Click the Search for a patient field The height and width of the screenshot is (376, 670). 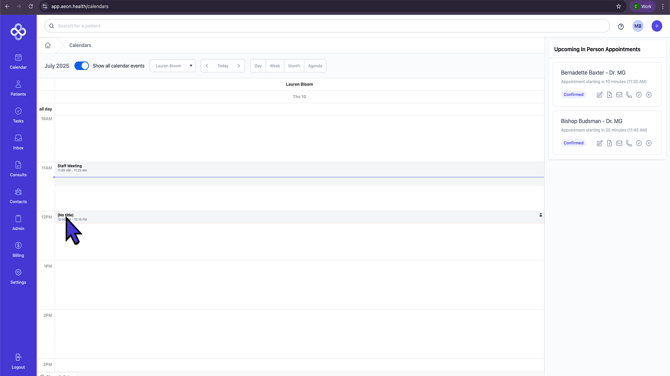point(327,26)
